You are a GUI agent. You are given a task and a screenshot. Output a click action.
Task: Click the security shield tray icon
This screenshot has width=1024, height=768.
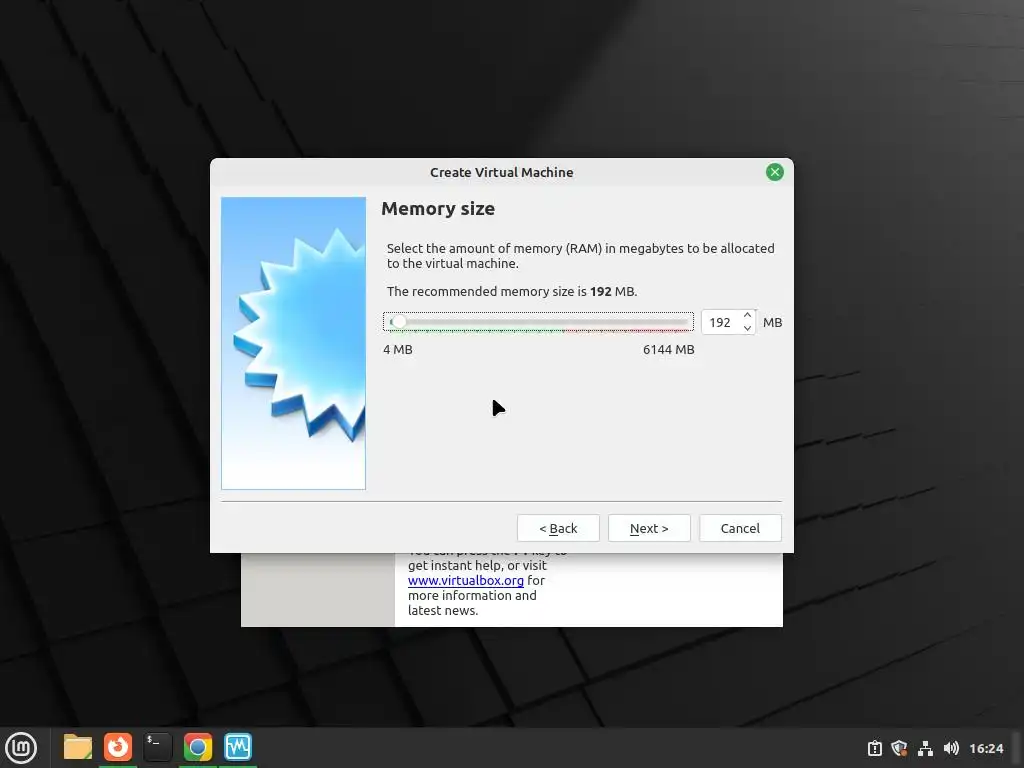click(x=899, y=748)
